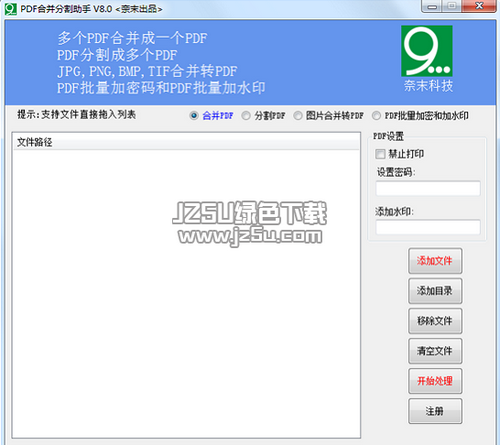Click the 提示:支持文件直接拖入列表 hint text

(x=76, y=115)
